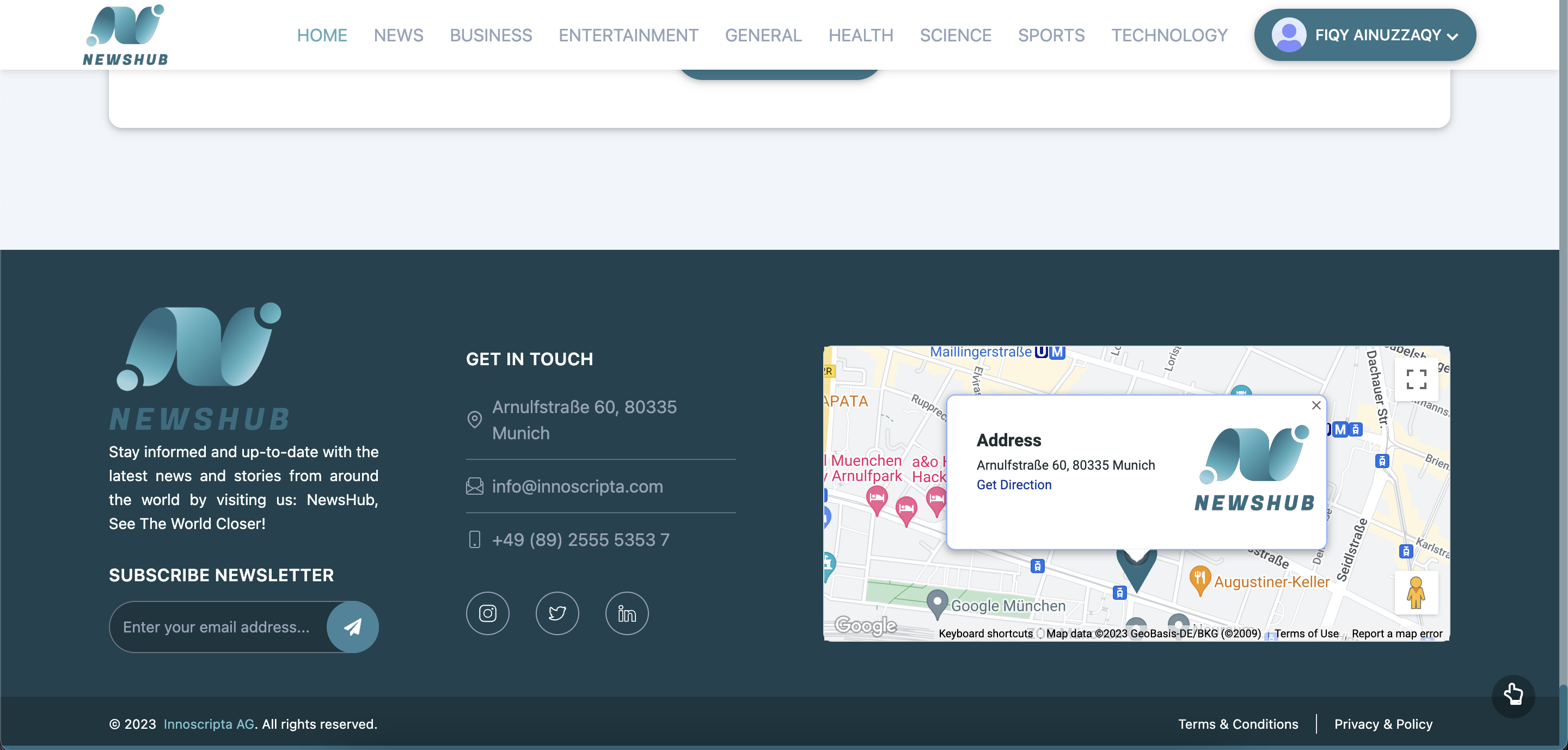Open the Instagram social icon
Image resolution: width=1568 pixels, height=750 pixels.
click(488, 613)
